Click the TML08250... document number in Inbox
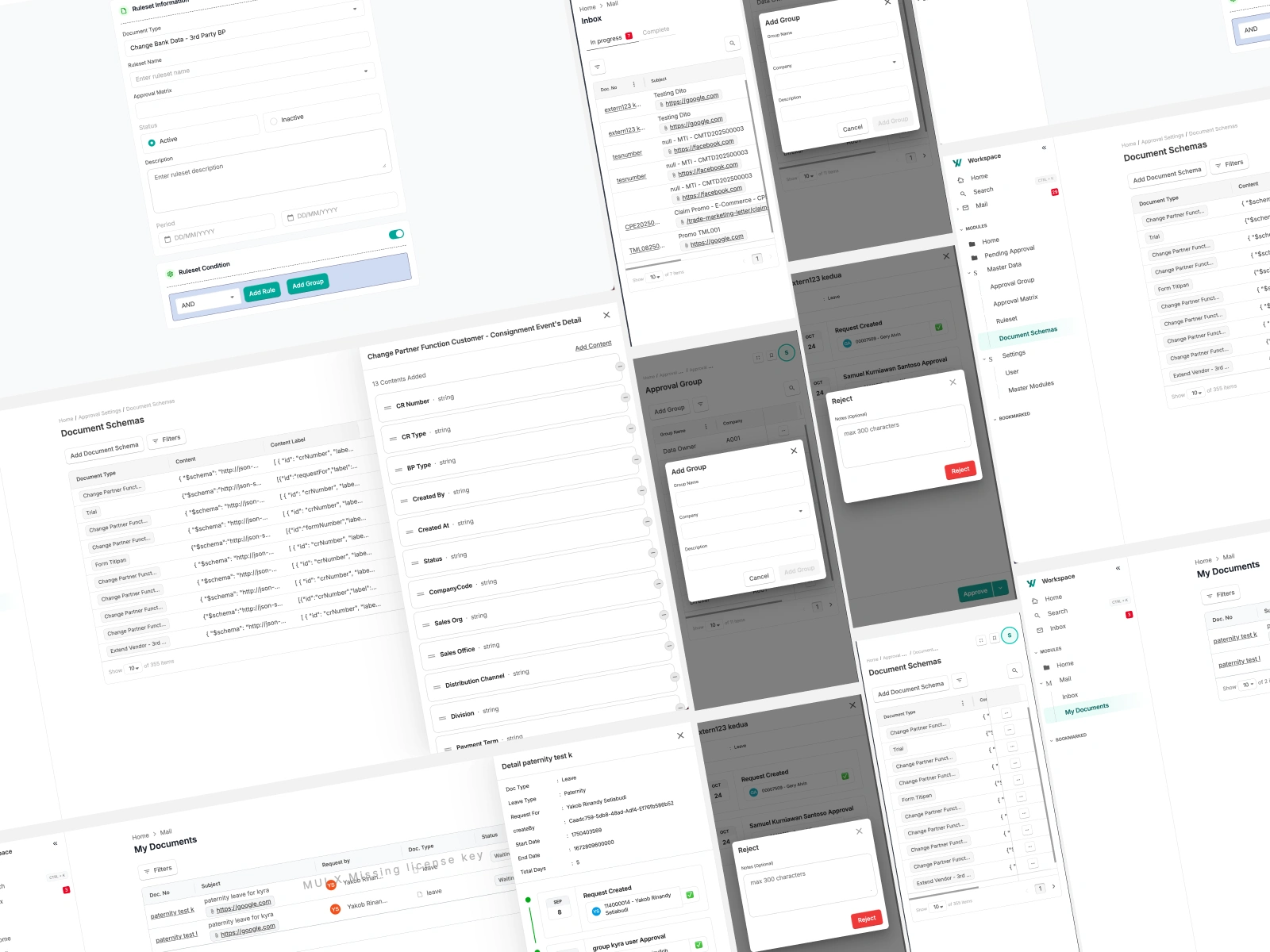The width and height of the screenshot is (1270, 952). [x=645, y=248]
